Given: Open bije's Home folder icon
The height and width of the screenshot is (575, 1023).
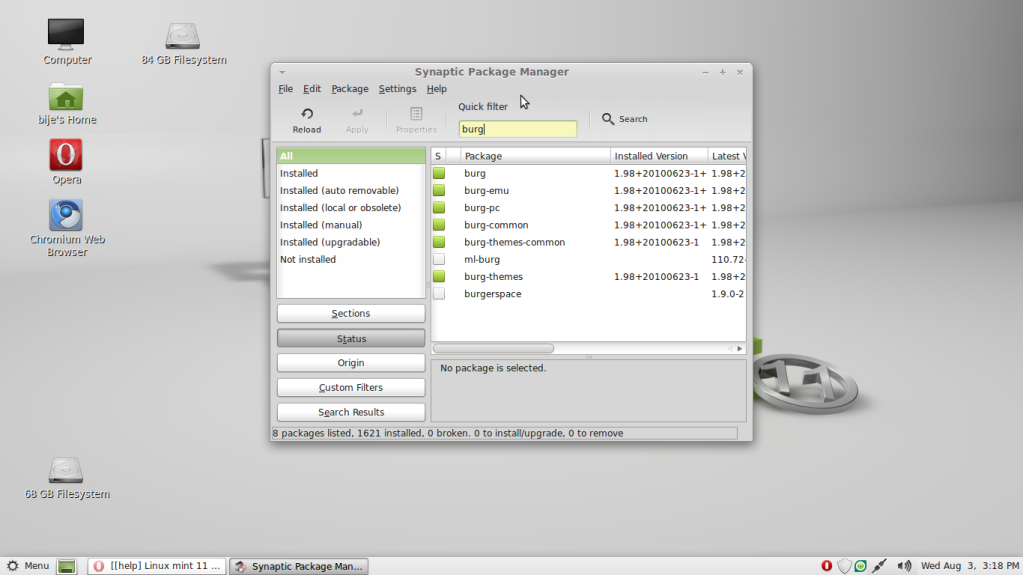Looking at the screenshot, I should [x=66, y=97].
